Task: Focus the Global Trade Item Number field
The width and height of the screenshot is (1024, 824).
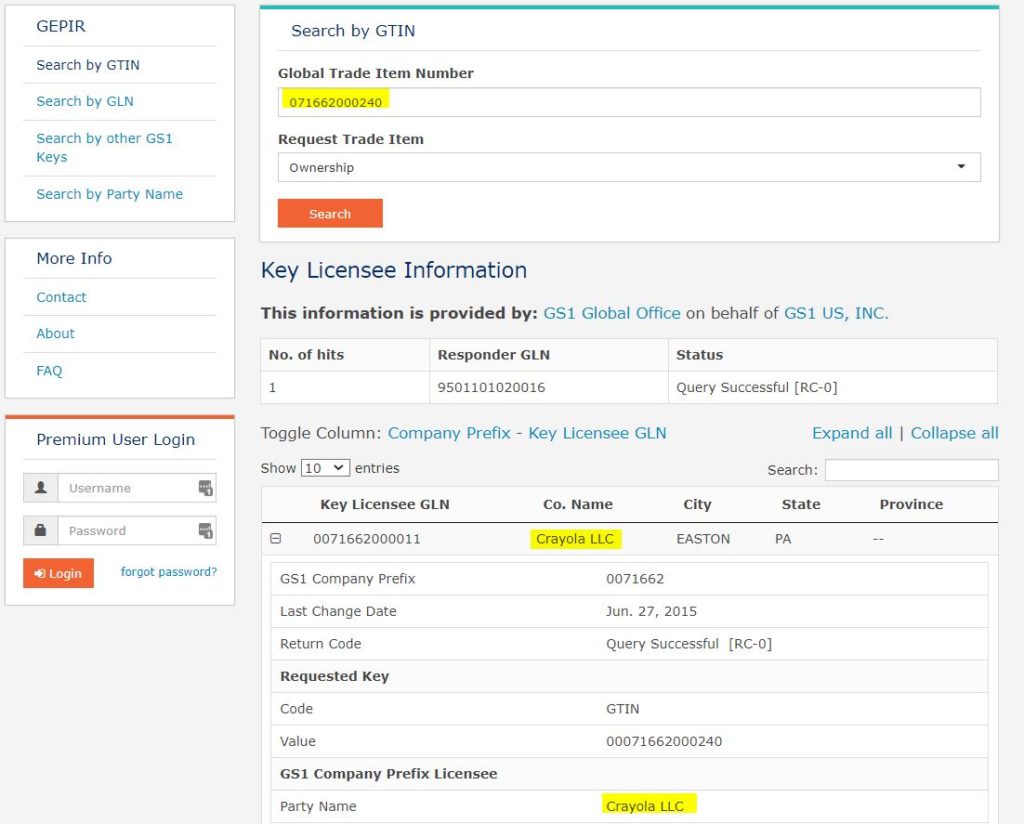Action: (629, 103)
